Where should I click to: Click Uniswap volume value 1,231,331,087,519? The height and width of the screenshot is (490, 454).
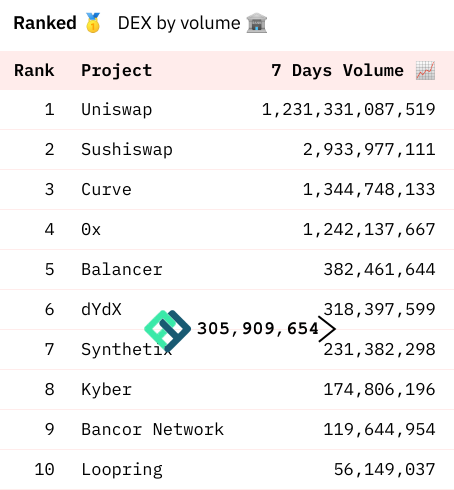(x=349, y=109)
